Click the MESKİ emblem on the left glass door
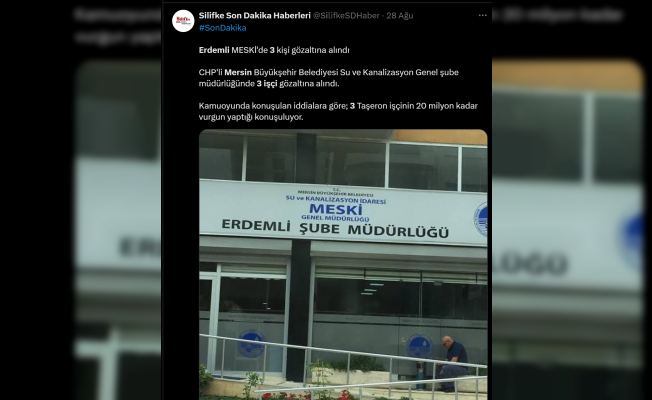Viewport: 652px width, 400px height. 251,343
